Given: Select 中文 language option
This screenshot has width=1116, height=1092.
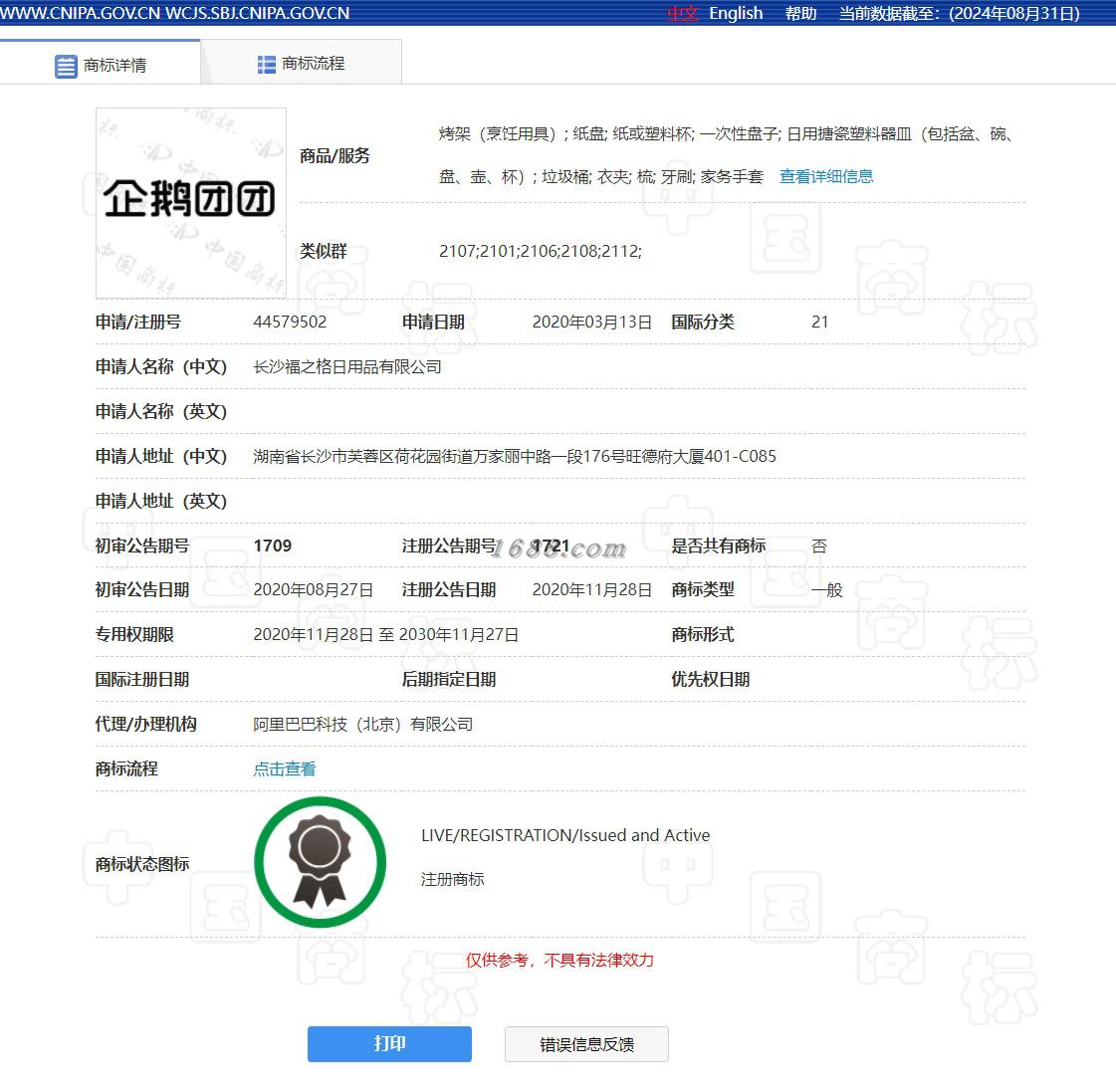Looking at the screenshot, I should pyautogui.click(x=683, y=14).
